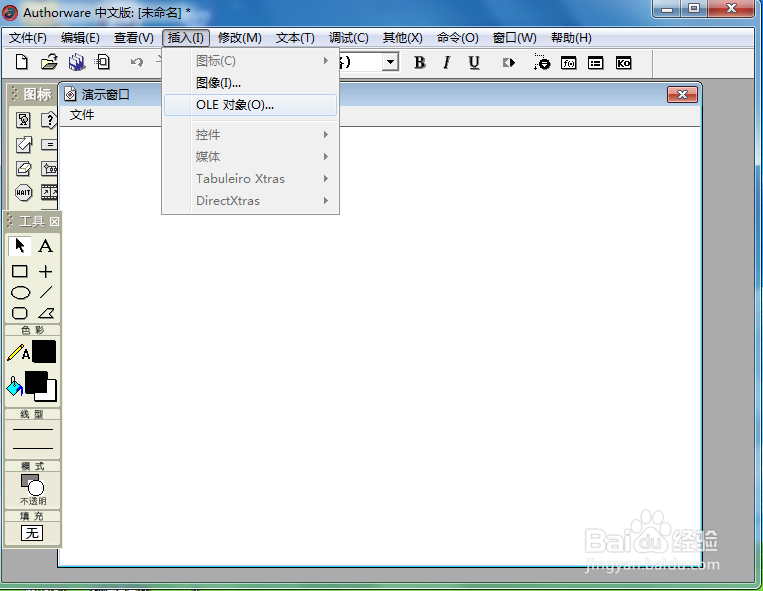Open the Window menu 窗口(W)
The height and width of the screenshot is (591, 763).
[x=514, y=38]
